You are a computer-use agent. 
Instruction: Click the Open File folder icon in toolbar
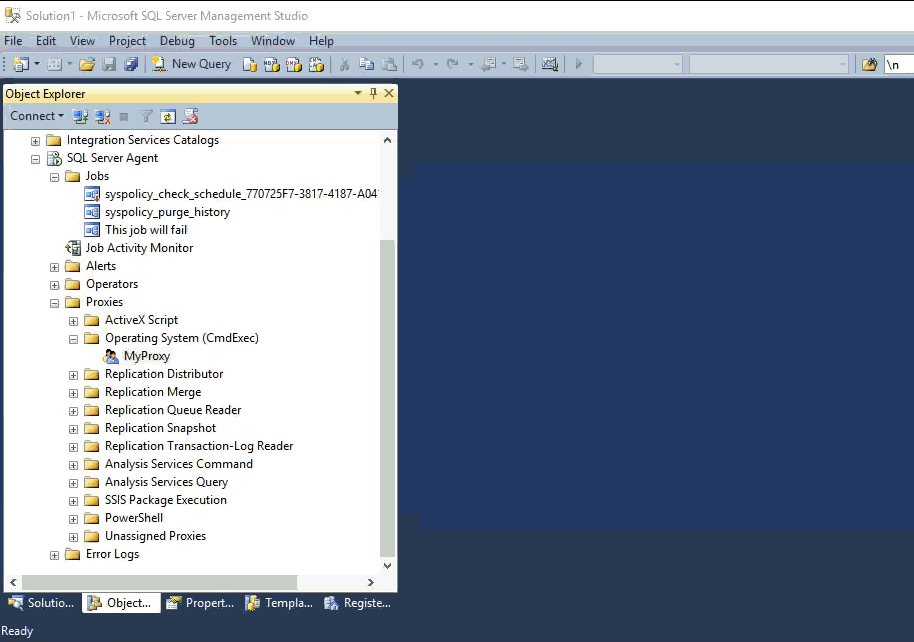tap(87, 64)
